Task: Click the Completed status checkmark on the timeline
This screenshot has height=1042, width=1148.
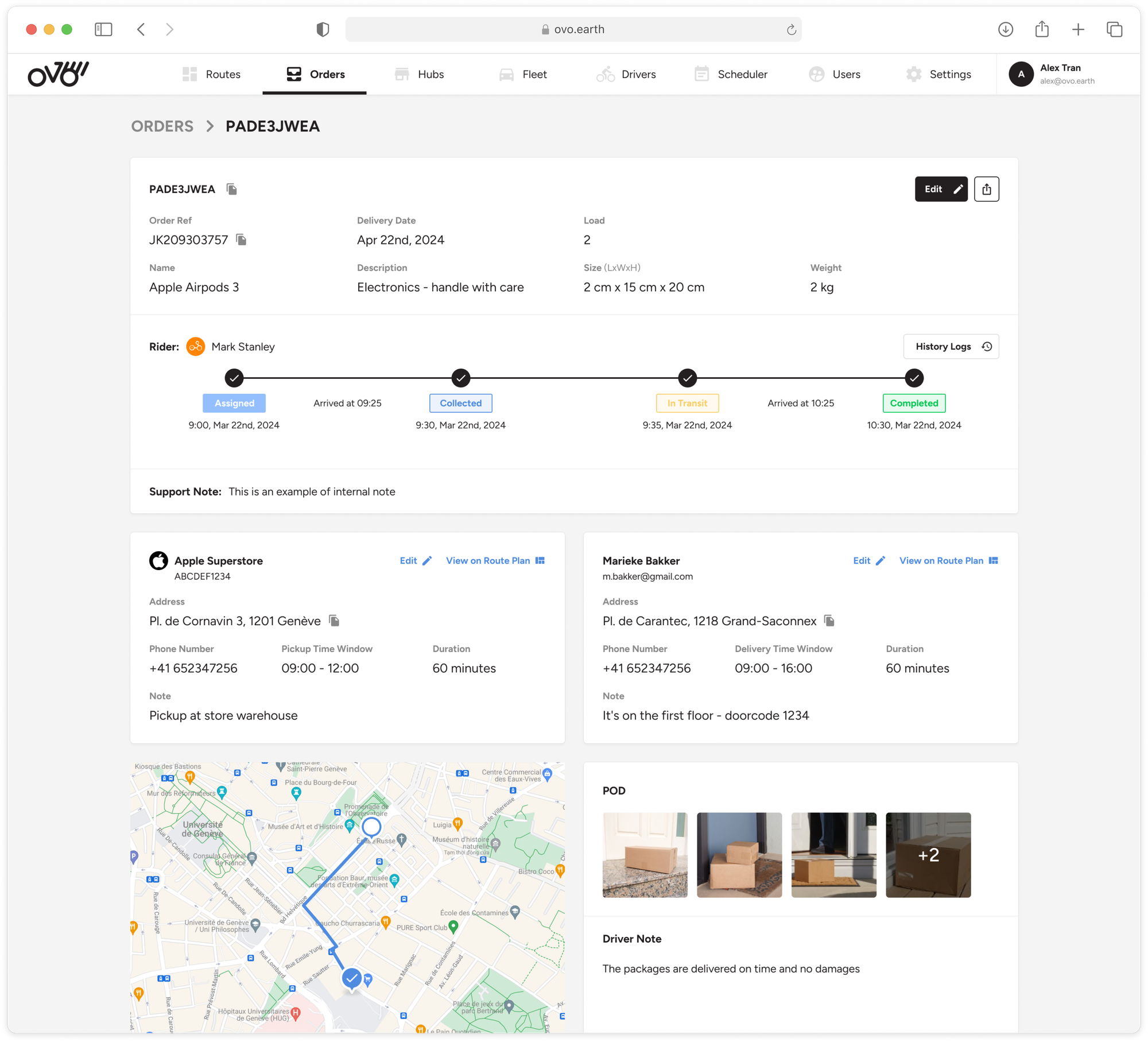Action: pos(914,378)
